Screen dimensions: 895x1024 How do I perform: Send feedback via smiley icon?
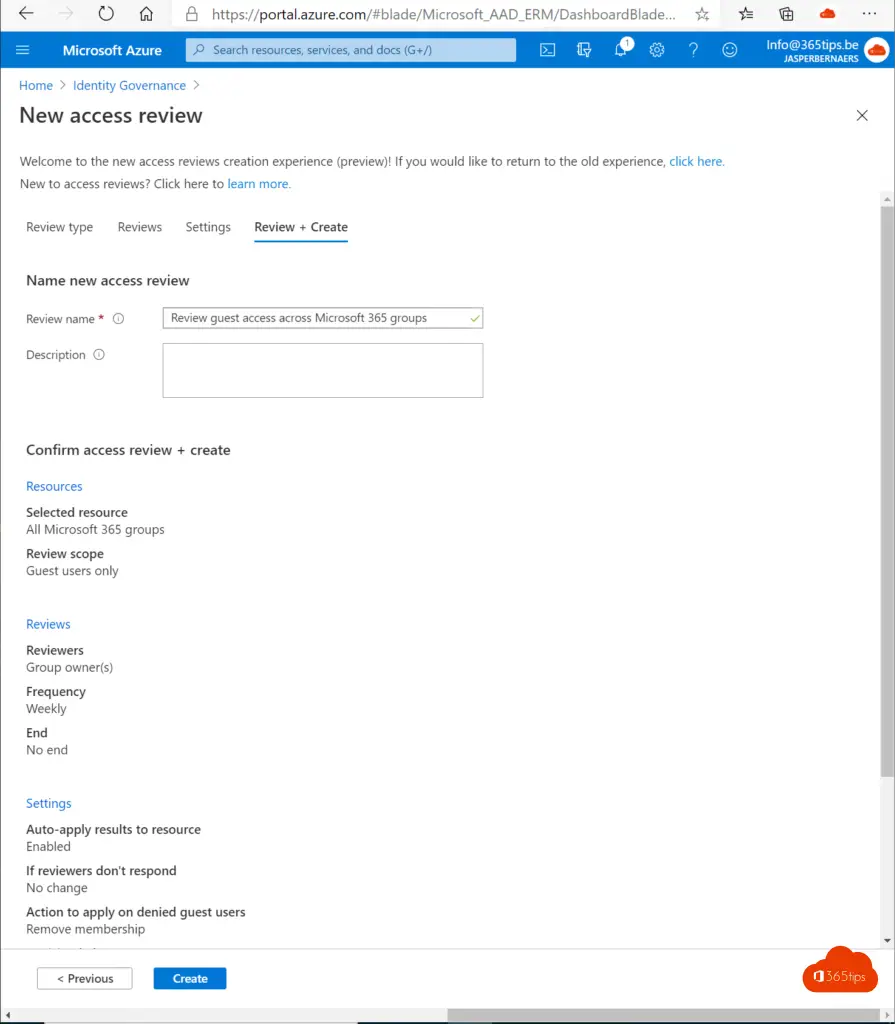coord(730,50)
